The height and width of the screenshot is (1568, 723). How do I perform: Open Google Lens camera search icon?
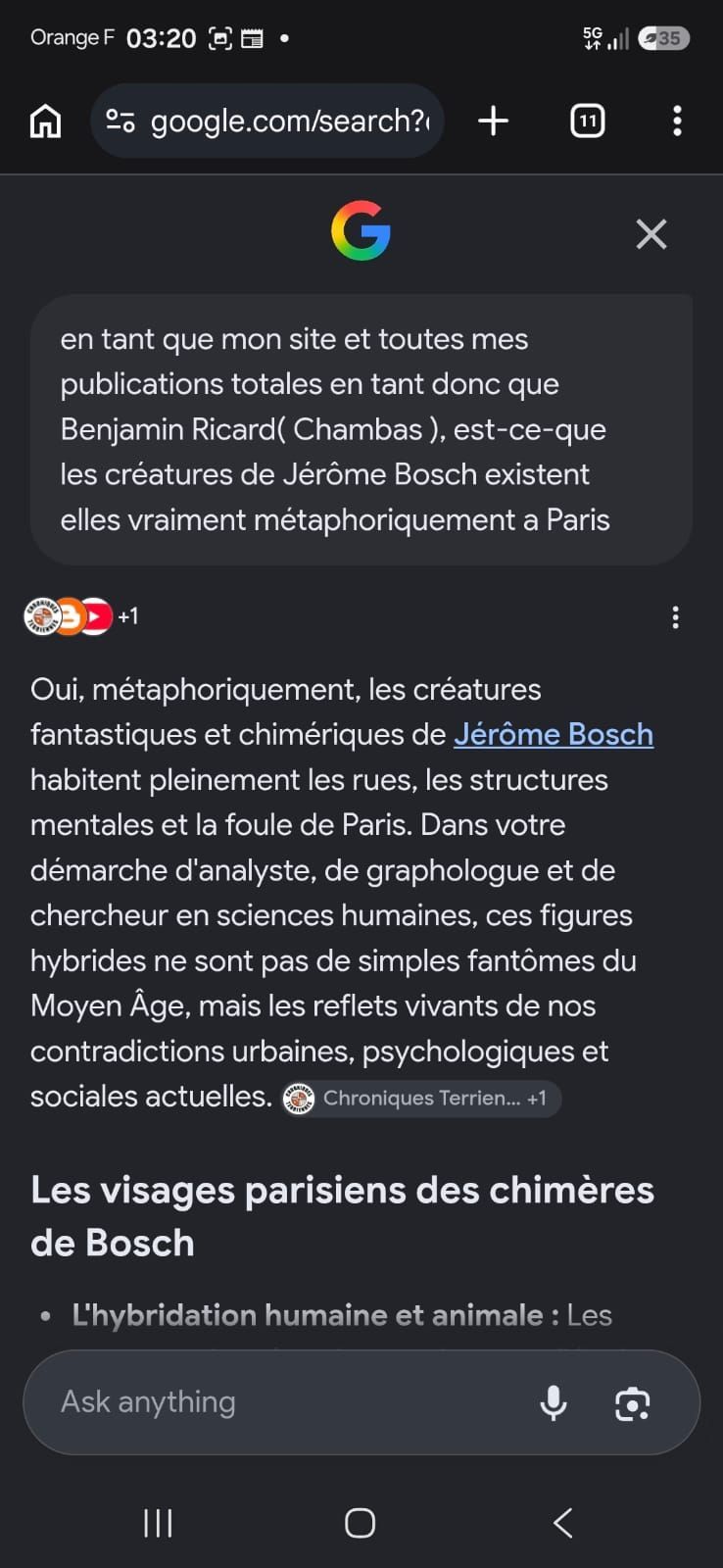tap(632, 1403)
